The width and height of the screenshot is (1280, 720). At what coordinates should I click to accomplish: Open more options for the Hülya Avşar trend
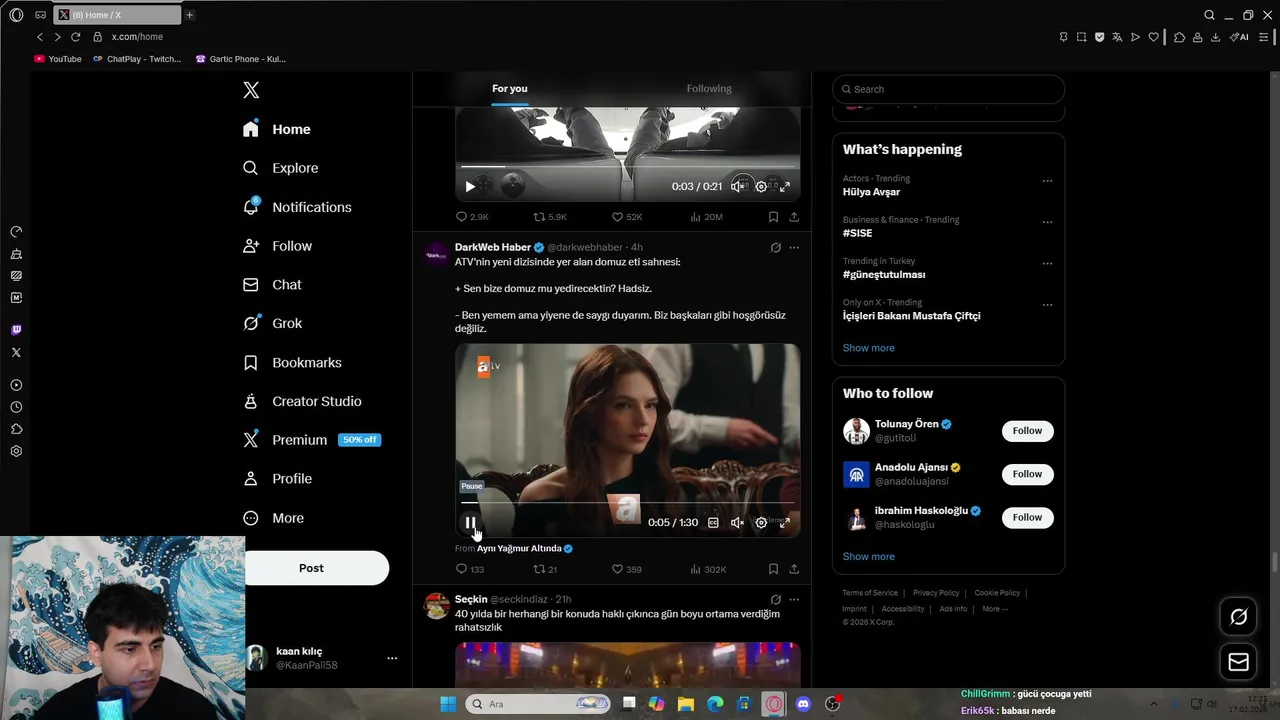click(x=1047, y=181)
